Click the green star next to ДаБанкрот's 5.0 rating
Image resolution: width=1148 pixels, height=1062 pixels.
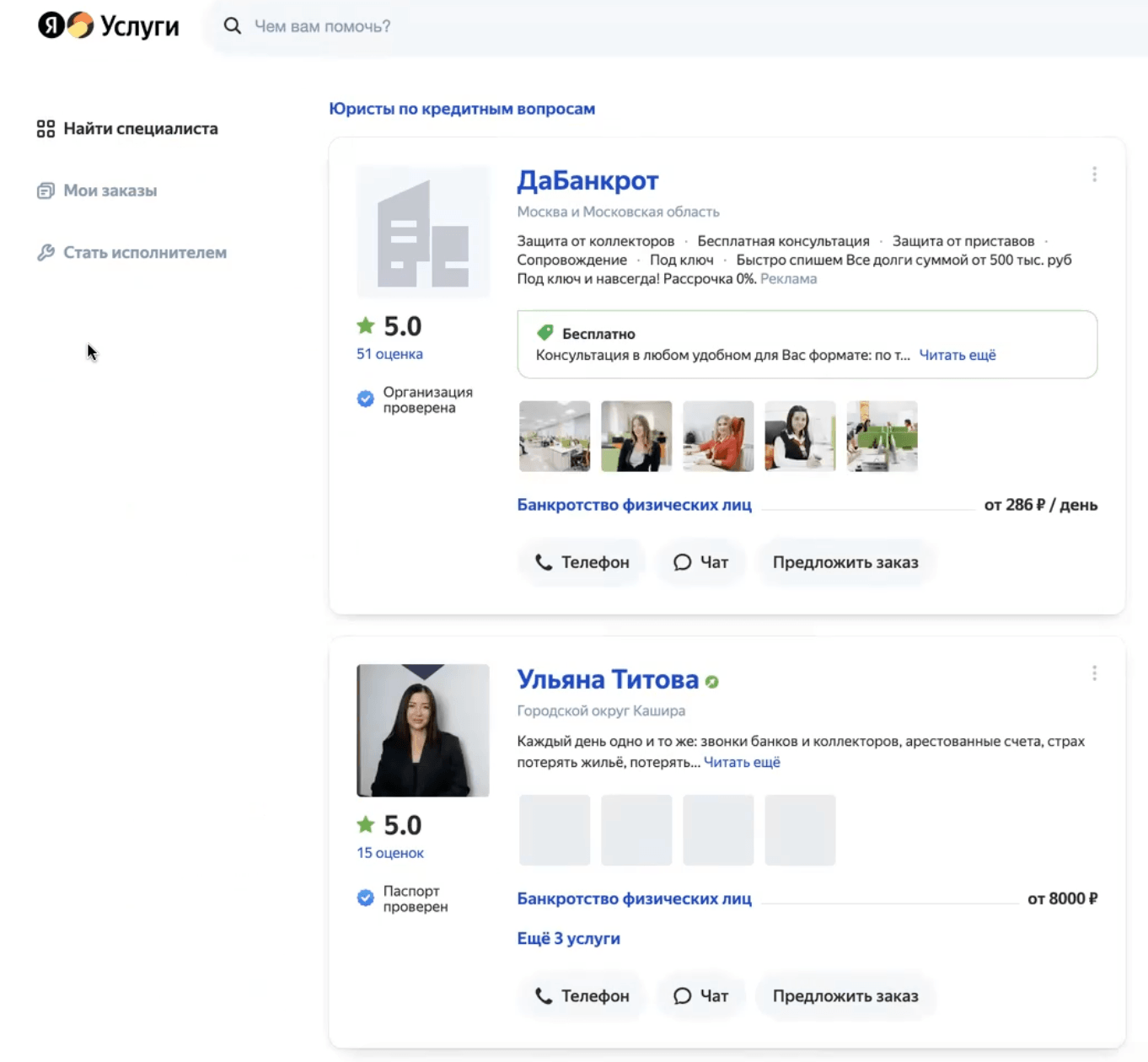click(x=365, y=325)
